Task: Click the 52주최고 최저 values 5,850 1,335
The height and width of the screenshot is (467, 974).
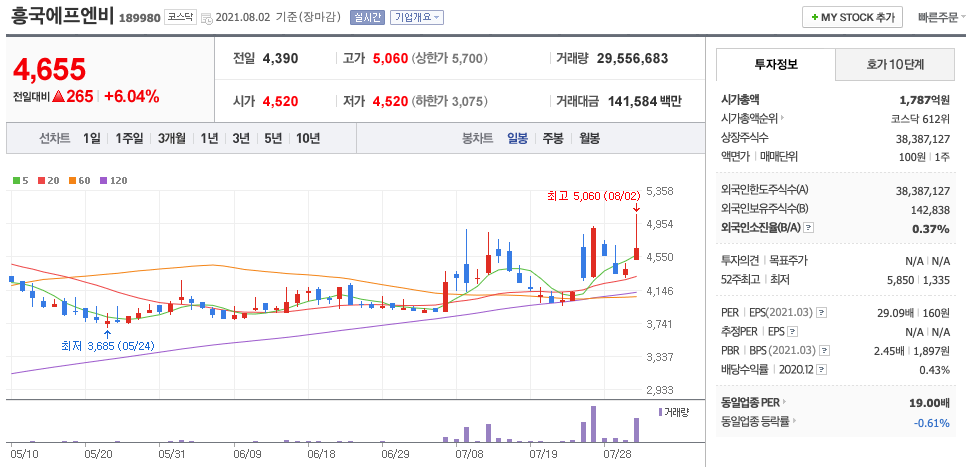Action: point(919,280)
